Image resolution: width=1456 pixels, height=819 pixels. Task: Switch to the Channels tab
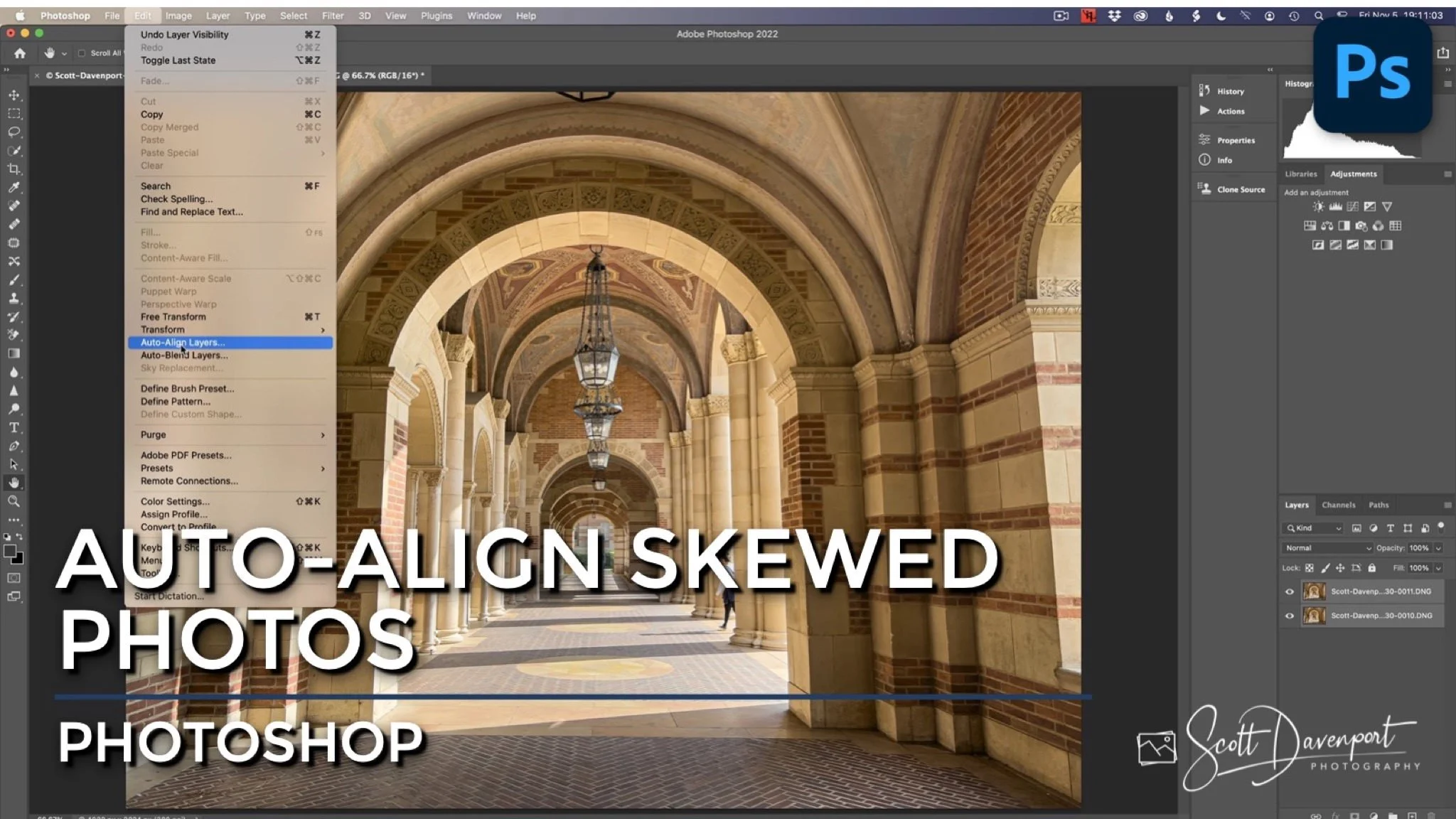tap(1338, 505)
